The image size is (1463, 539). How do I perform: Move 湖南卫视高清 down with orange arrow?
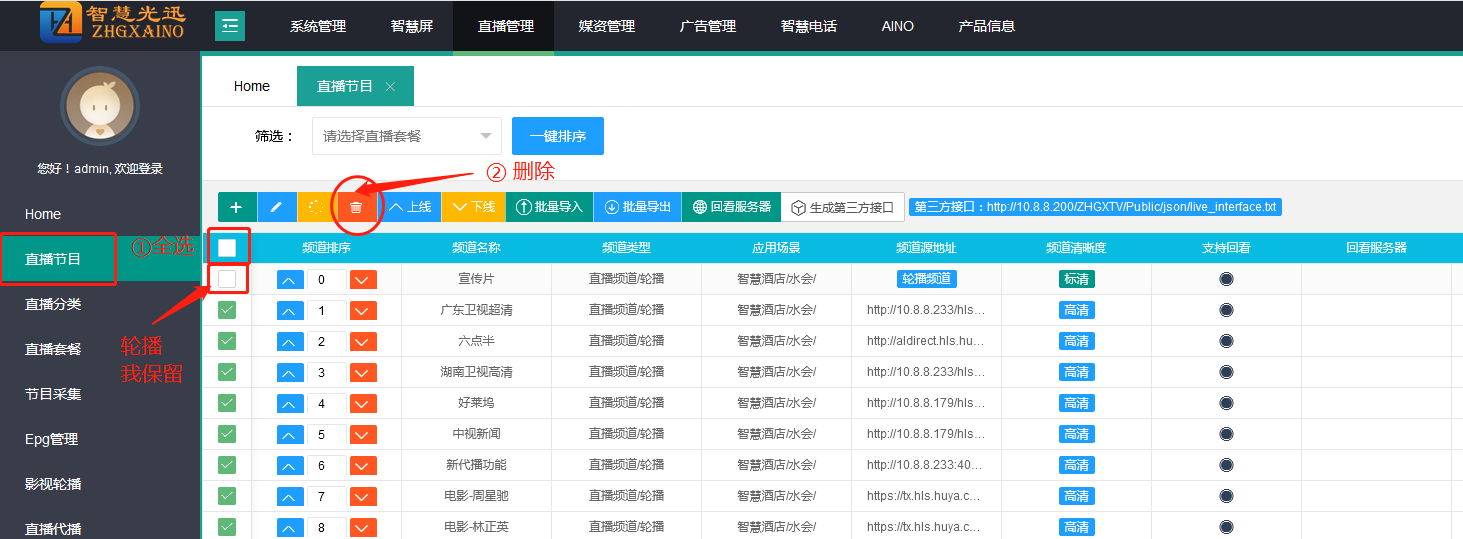click(x=363, y=373)
